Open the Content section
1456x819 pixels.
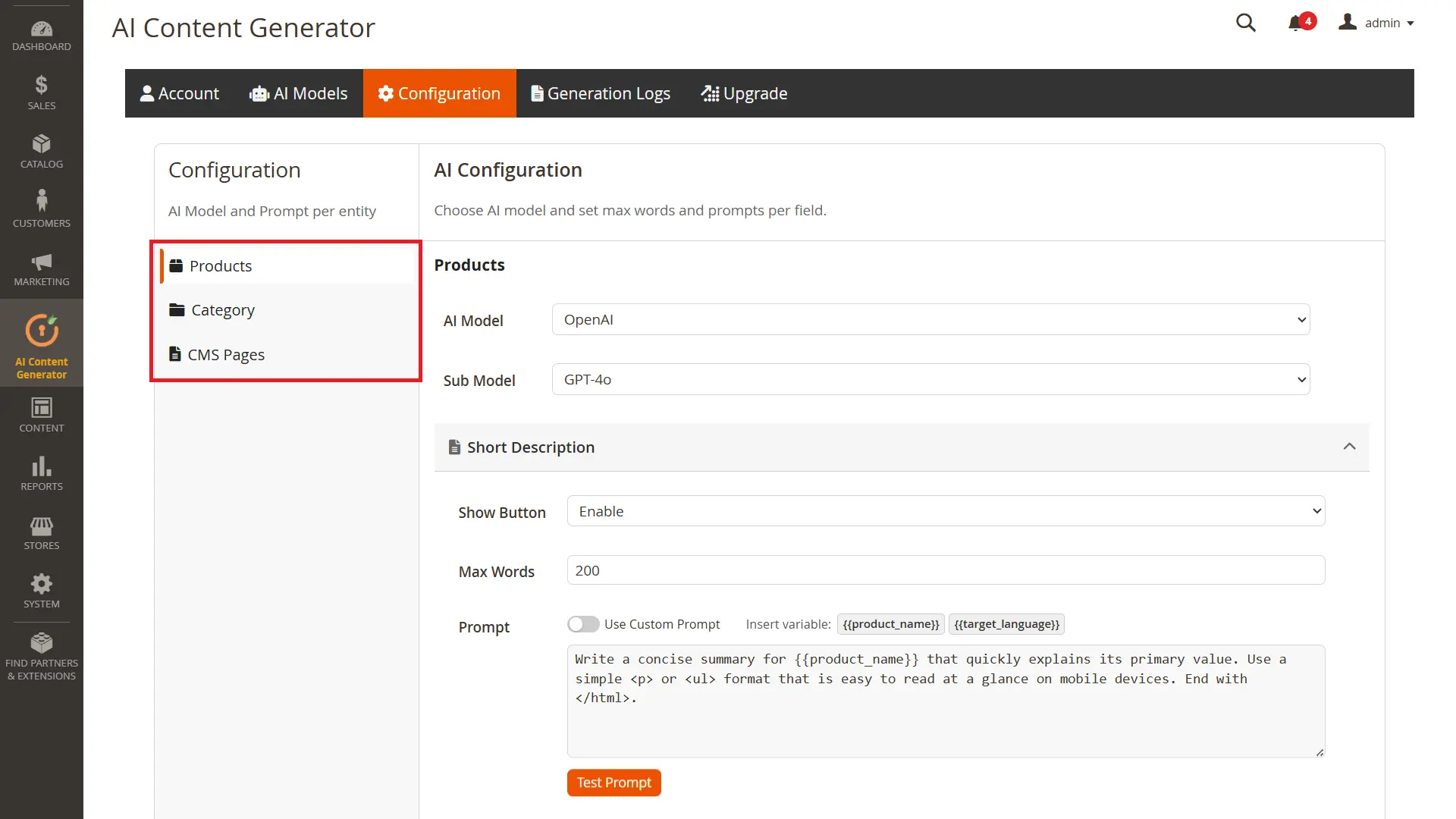pyautogui.click(x=41, y=413)
